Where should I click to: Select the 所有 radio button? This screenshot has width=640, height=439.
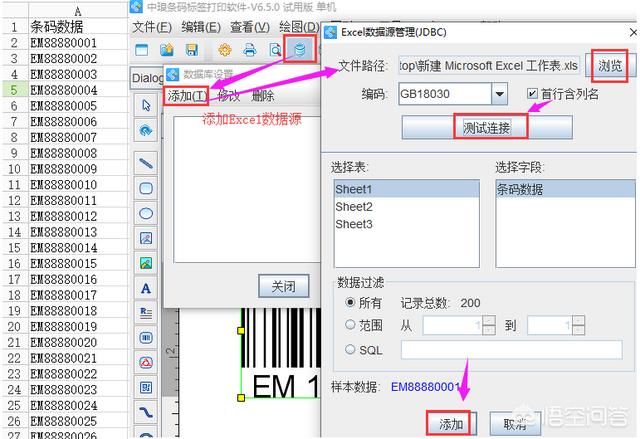click(x=350, y=302)
